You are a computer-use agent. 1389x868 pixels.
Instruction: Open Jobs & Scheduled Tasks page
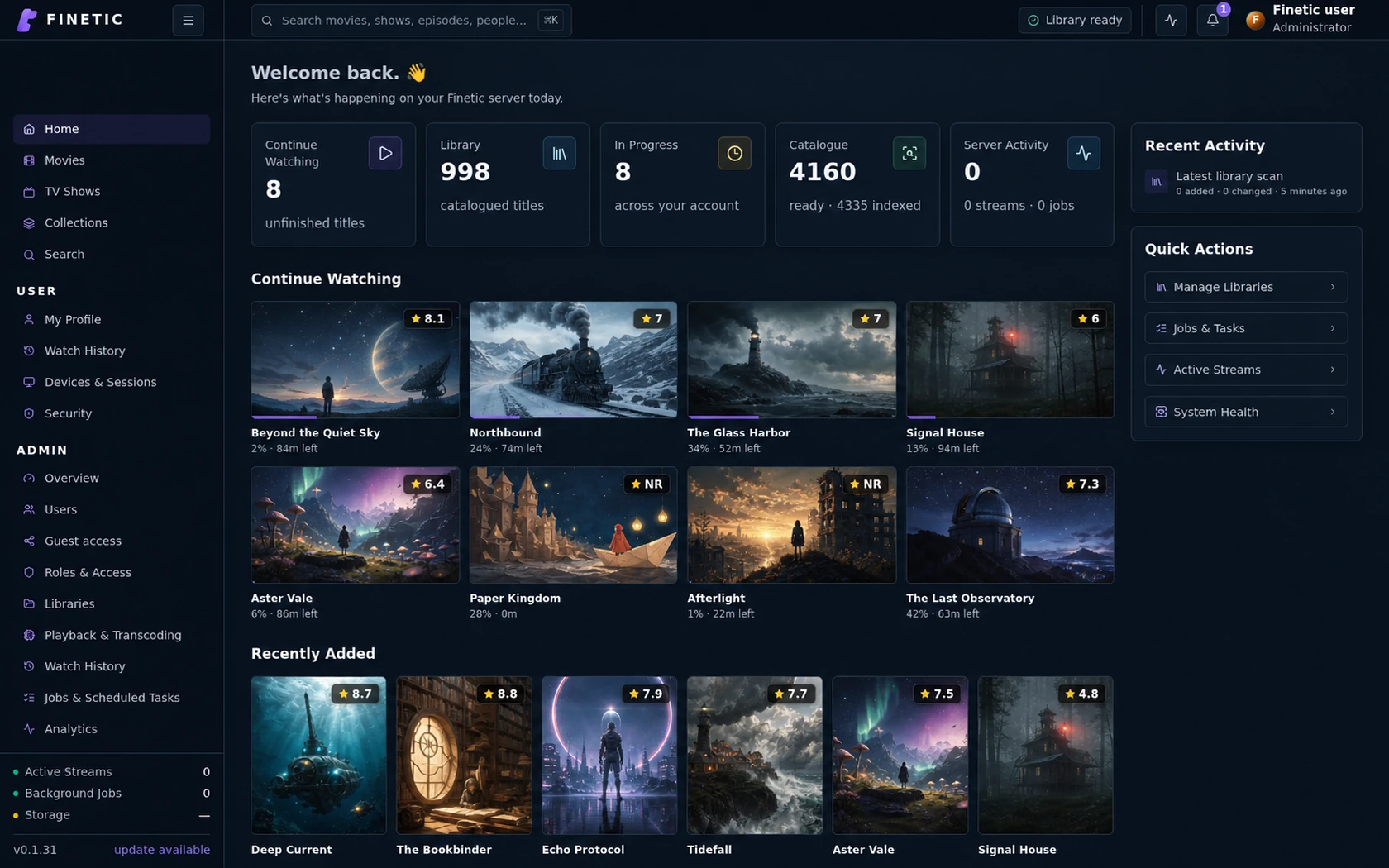[x=112, y=698]
